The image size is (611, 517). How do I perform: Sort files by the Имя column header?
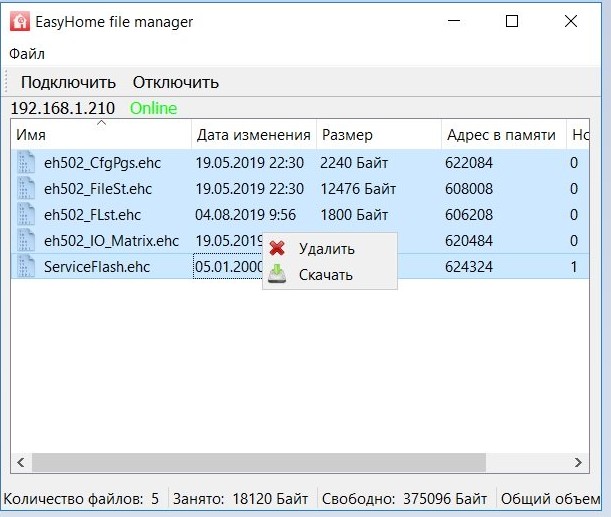point(100,135)
